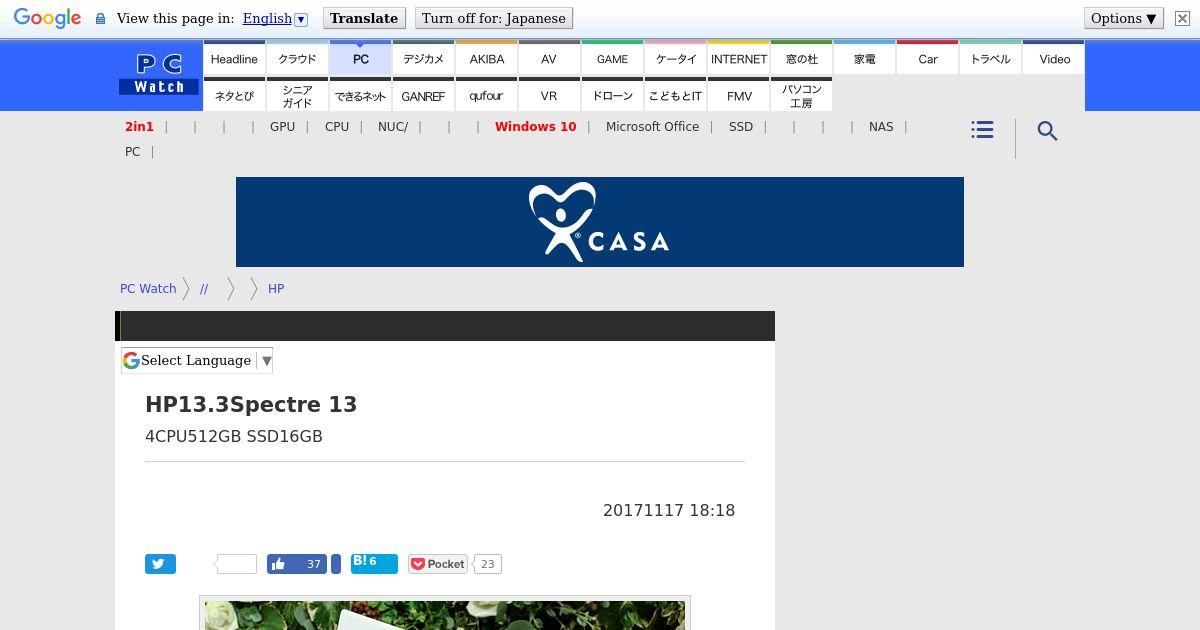Screen dimensions: 1200x630
Task: Open the VR tab
Action: click(x=549, y=95)
